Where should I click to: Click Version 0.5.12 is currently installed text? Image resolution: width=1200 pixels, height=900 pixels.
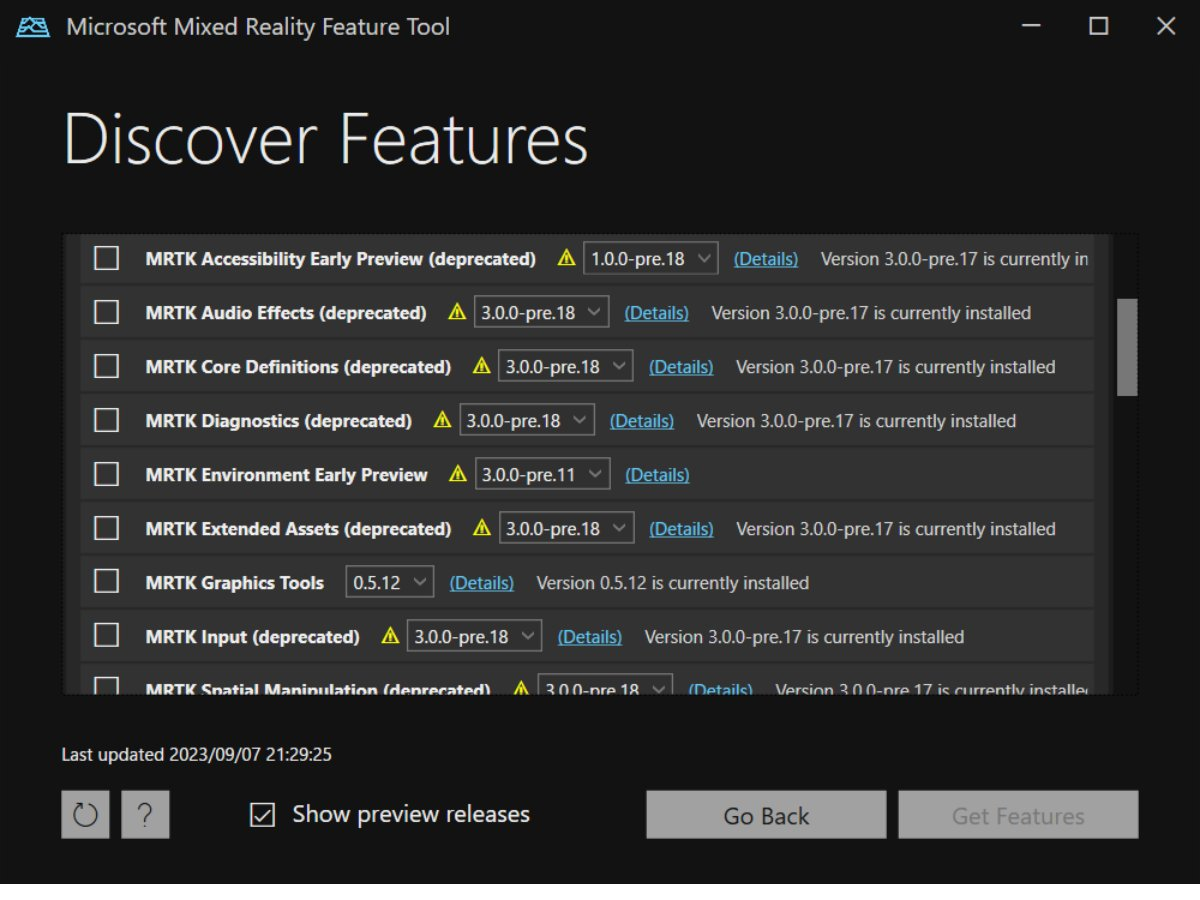tap(673, 583)
